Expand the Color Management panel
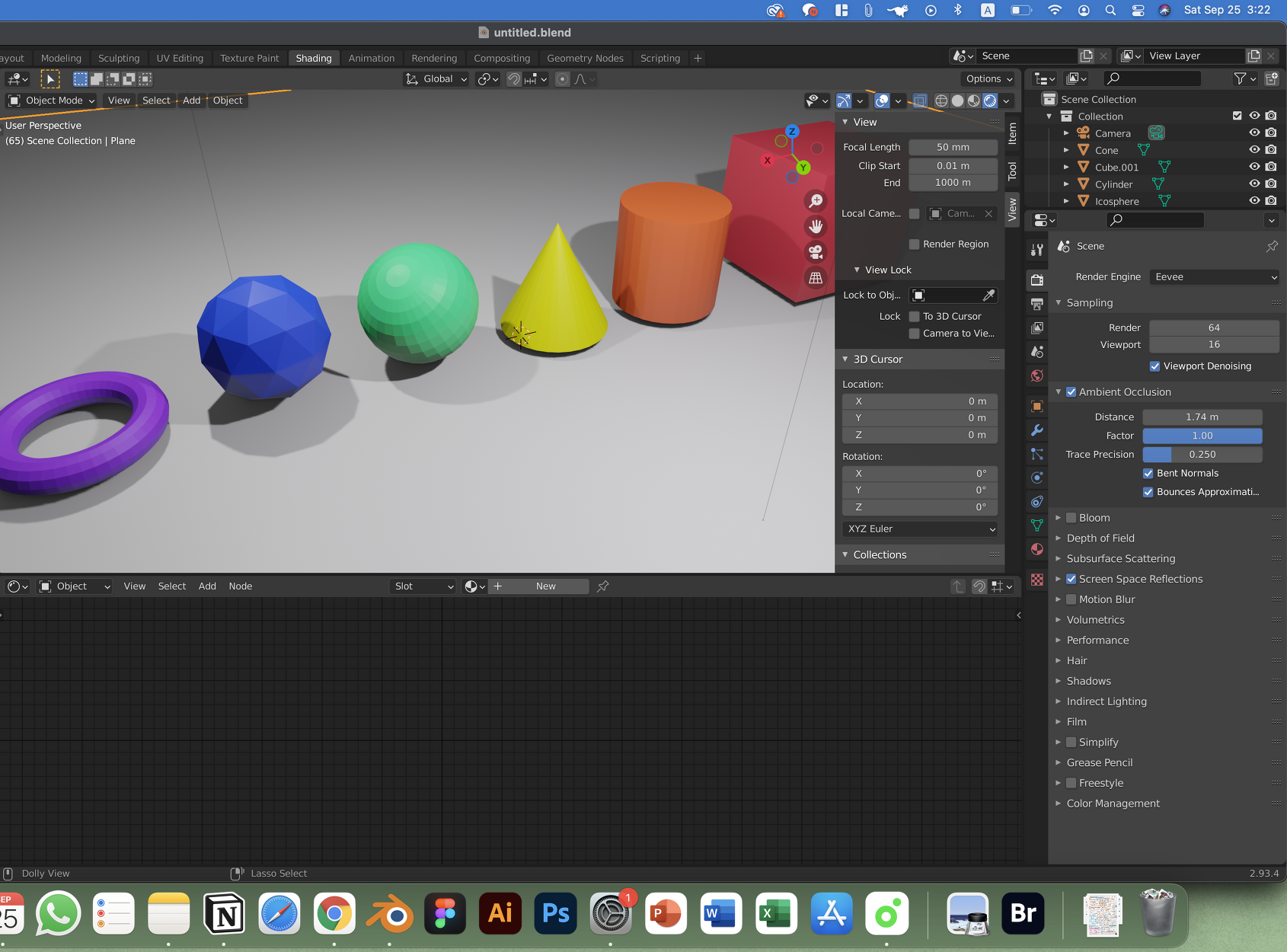This screenshot has width=1287, height=952. tap(1113, 803)
